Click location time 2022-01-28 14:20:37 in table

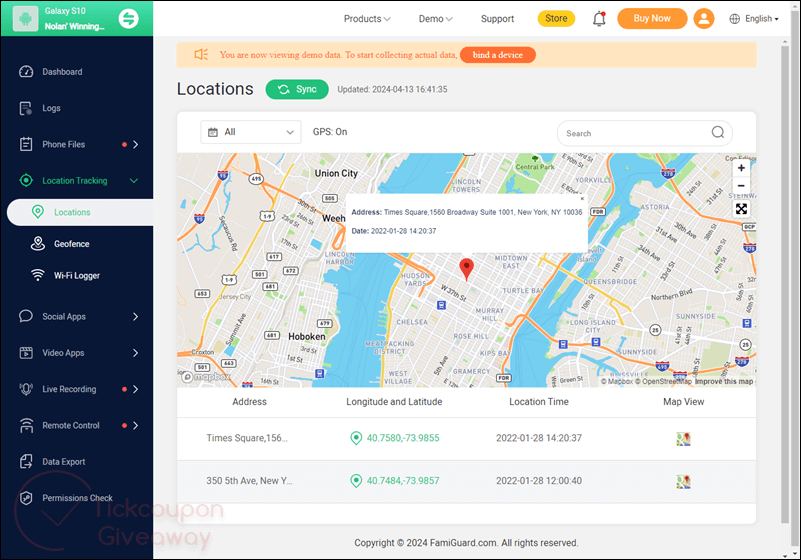point(539,438)
